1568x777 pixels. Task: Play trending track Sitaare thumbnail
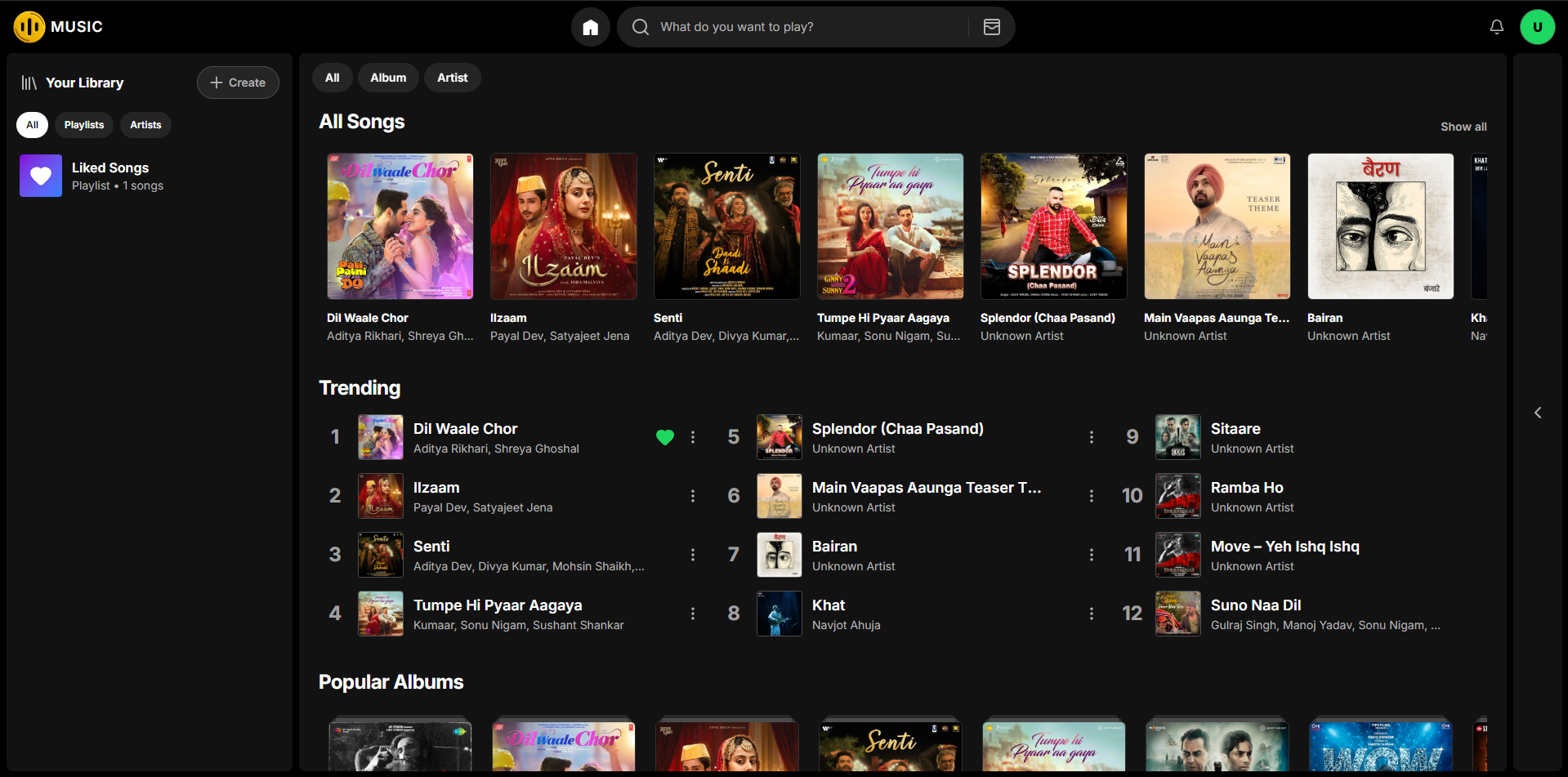click(1178, 437)
